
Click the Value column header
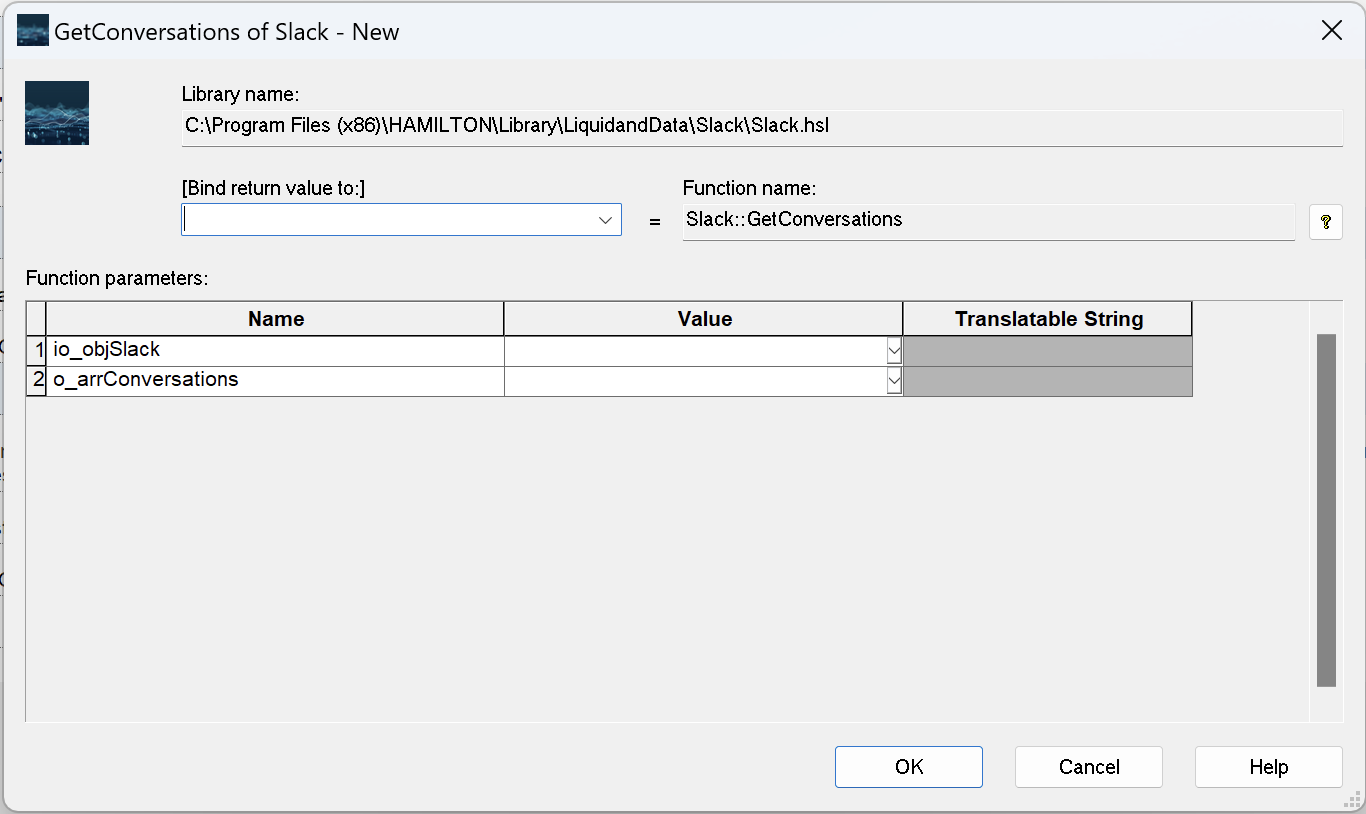click(704, 319)
